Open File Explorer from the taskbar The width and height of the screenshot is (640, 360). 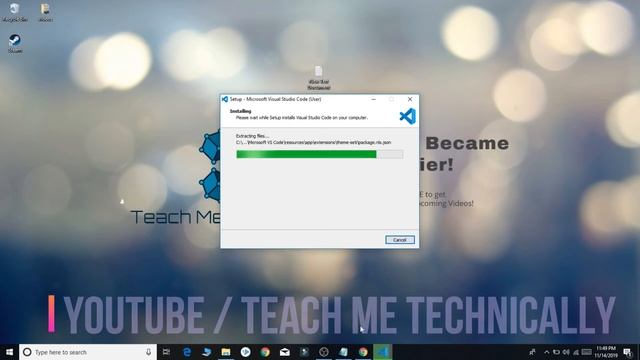226,352
